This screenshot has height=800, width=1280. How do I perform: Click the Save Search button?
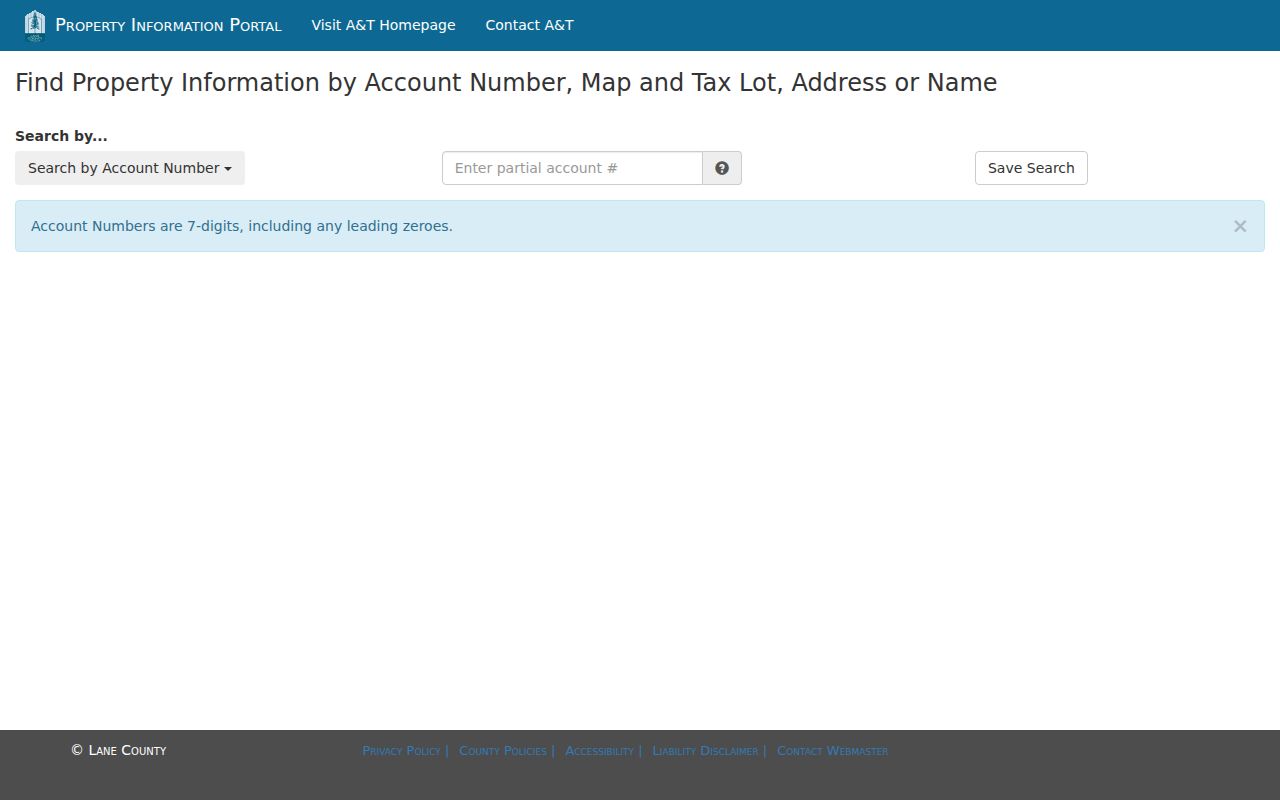[x=1031, y=168]
